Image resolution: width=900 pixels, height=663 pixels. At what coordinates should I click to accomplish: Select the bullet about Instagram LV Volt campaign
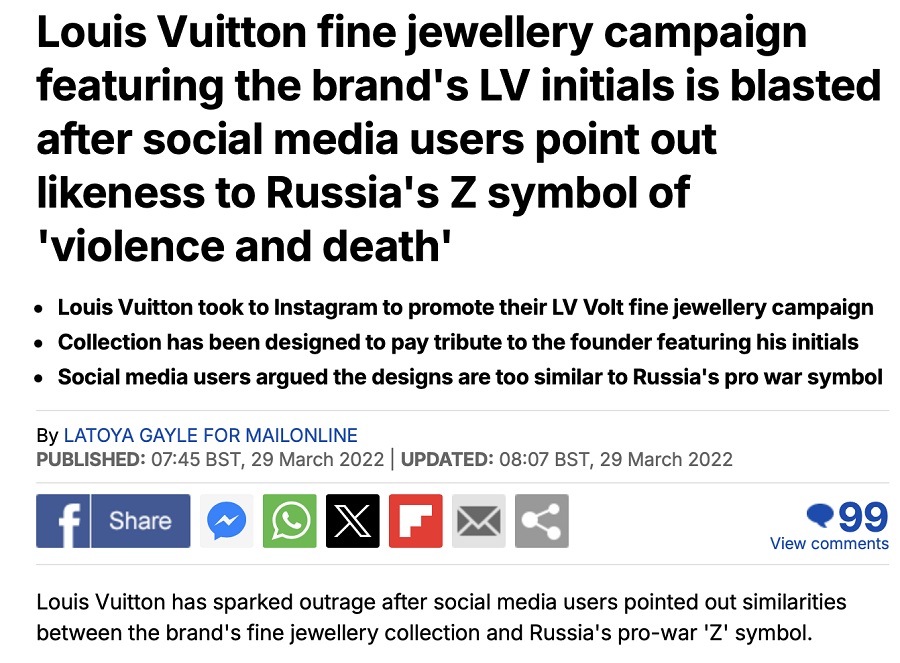tap(465, 307)
